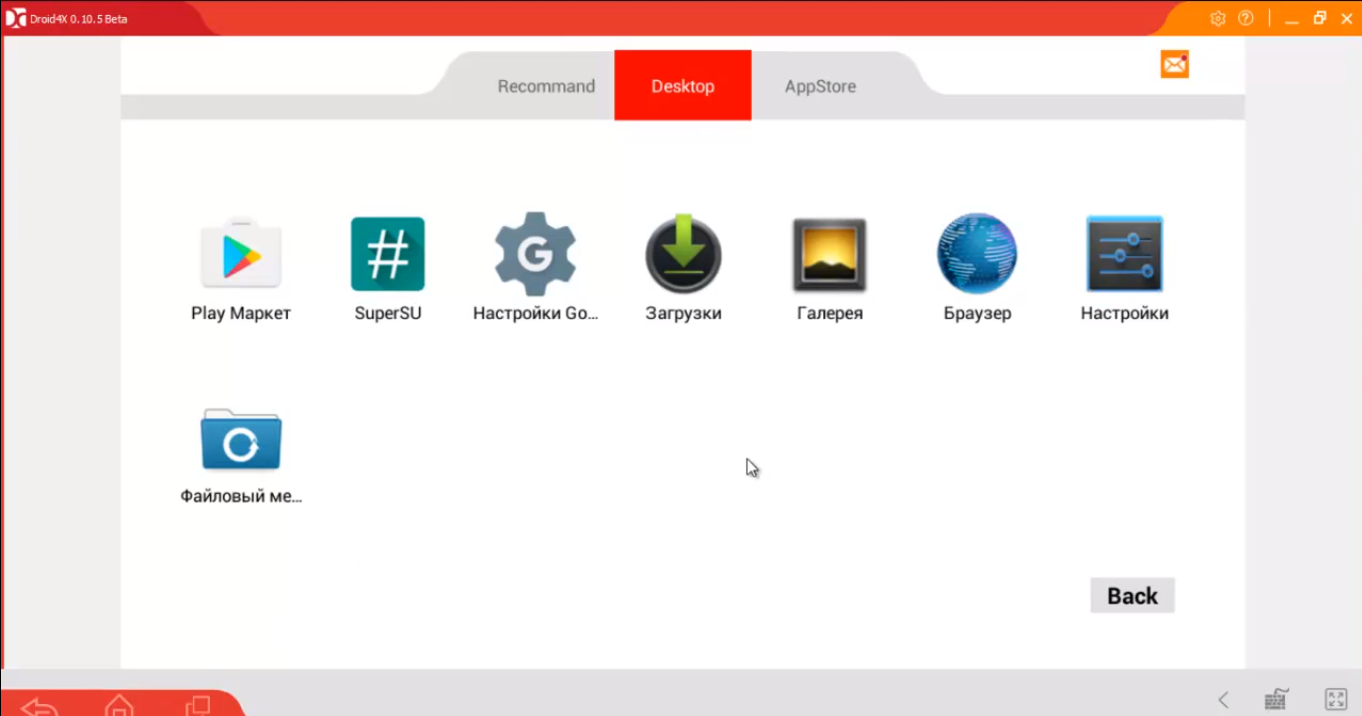Open the Настройки settings app
1362x716 pixels.
tap(1124, 256)
